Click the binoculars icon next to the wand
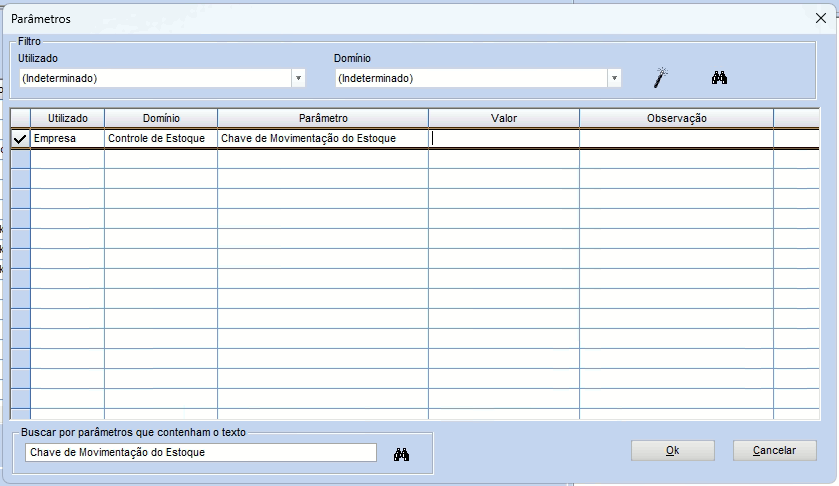The image size is (839, 486). [x=718, y=77]
